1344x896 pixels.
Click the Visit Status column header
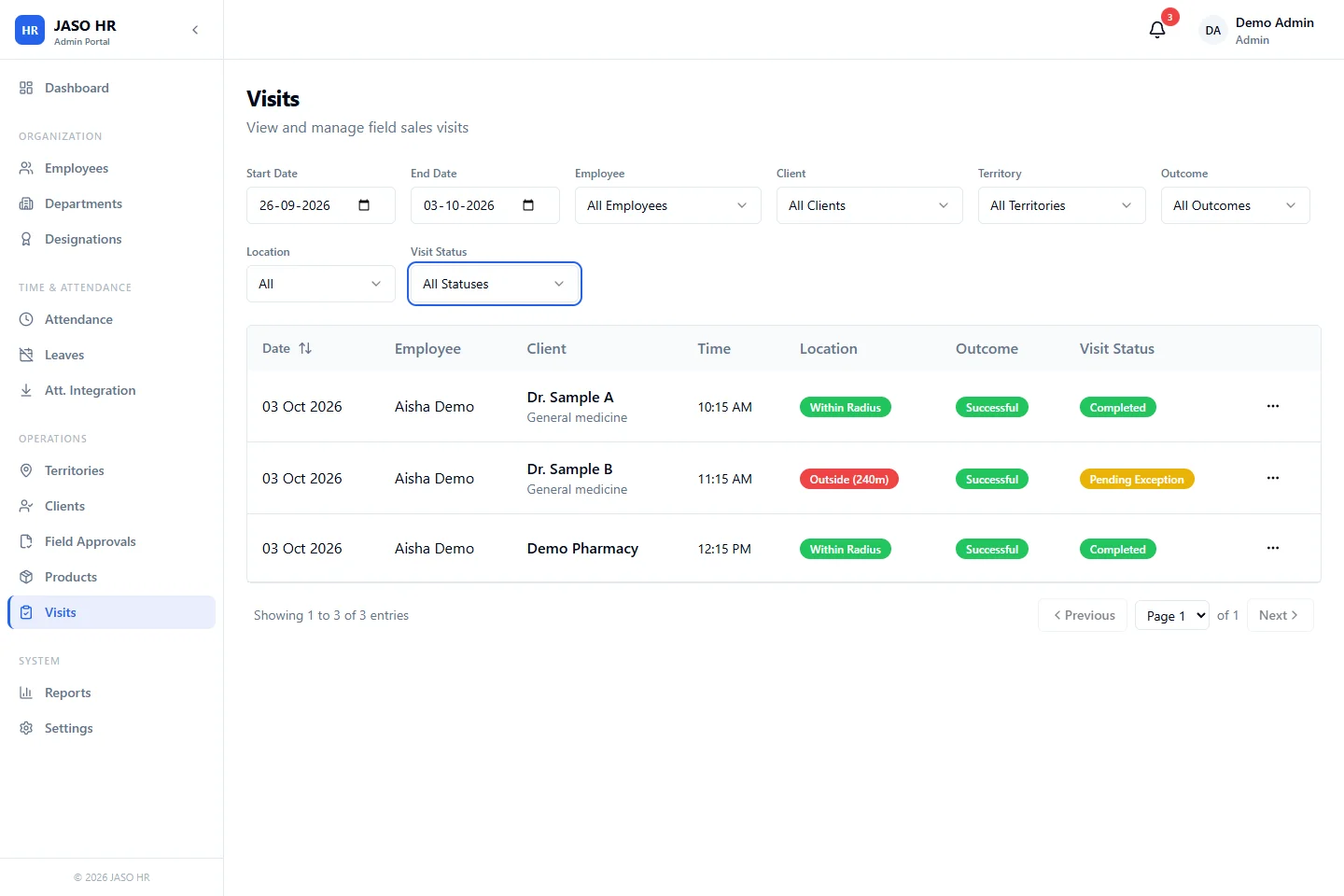click(1117, 348)
